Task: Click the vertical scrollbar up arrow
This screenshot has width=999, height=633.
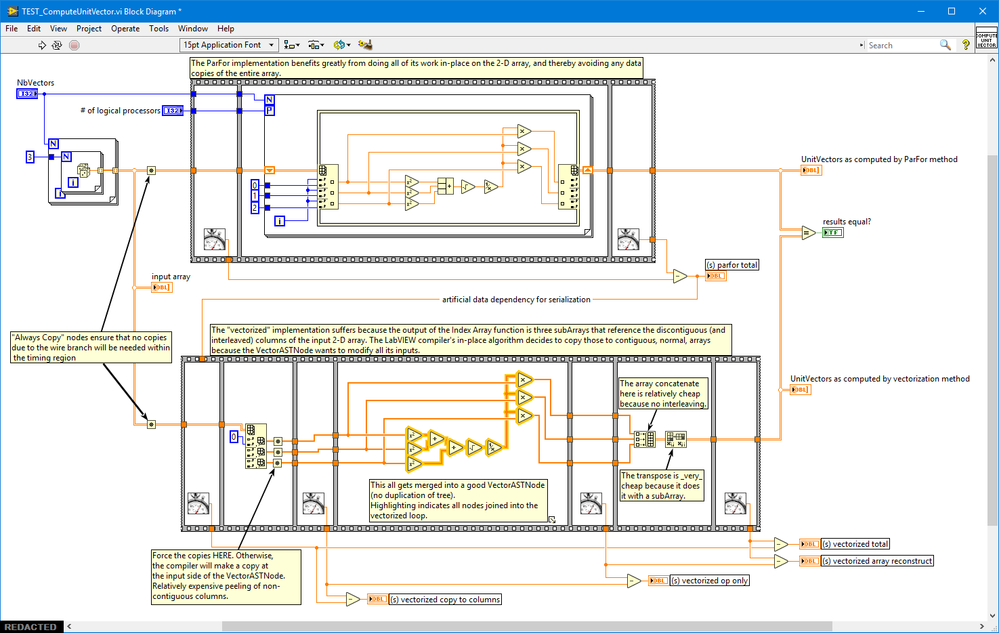Action: [993, 60]
